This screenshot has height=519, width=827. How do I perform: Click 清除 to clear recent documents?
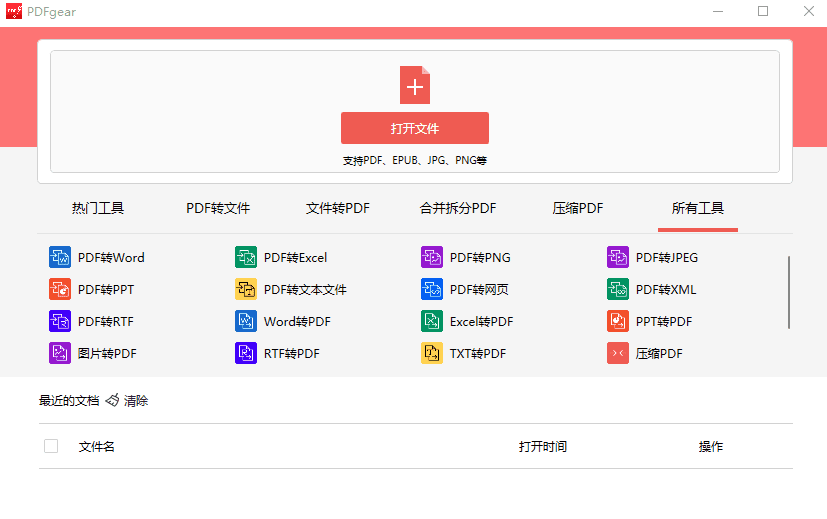[x=135, y=401]
